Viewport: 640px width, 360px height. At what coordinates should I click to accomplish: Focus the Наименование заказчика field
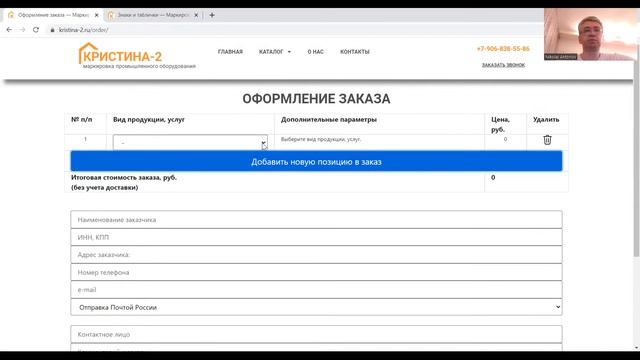(316, 220)
